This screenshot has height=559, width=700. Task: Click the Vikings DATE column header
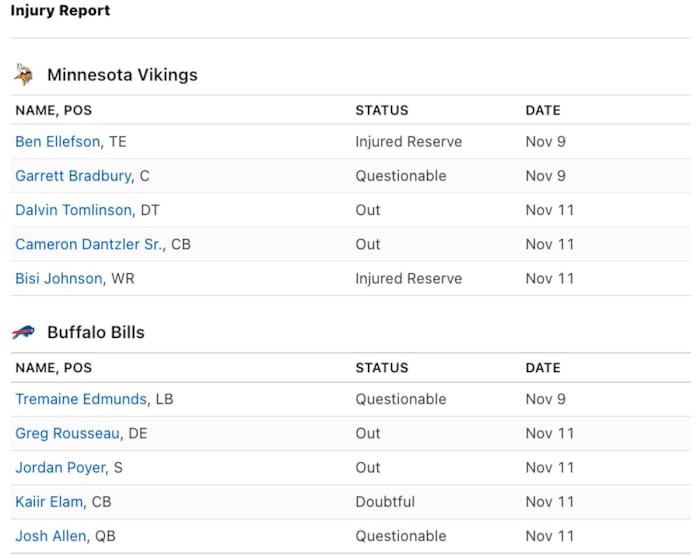tap(543, 110)
